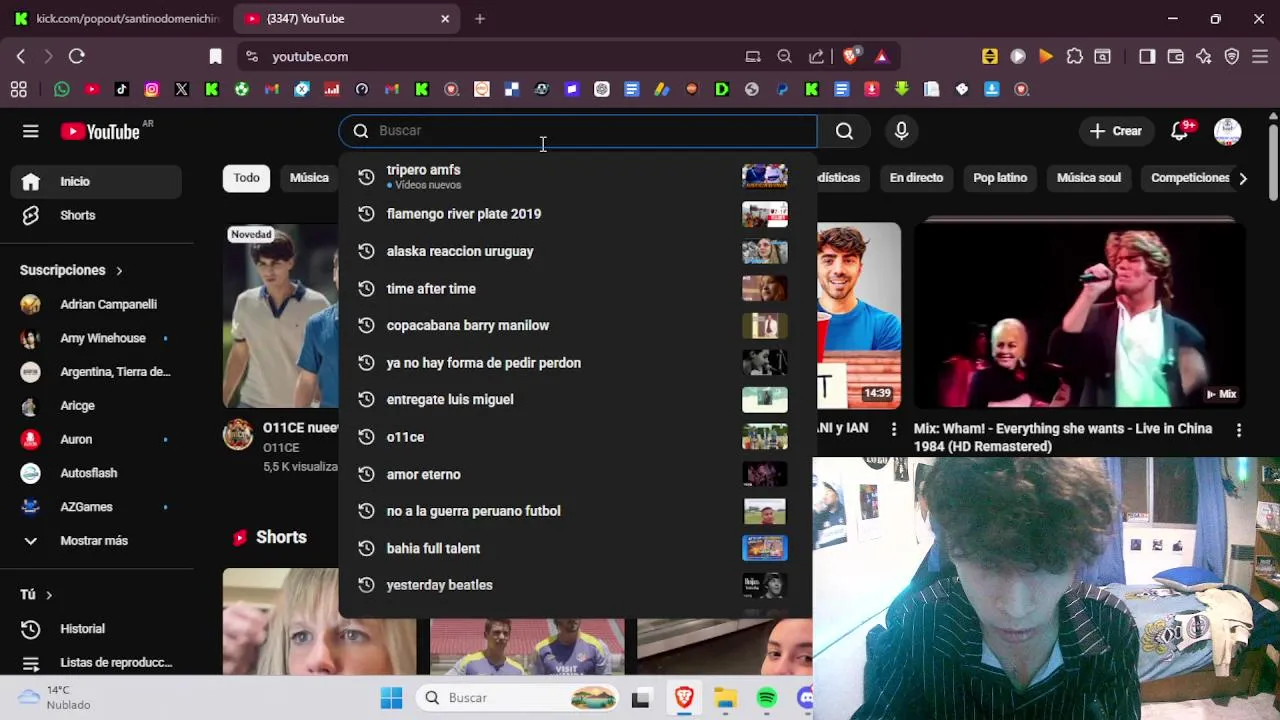Choose suggestion 'yesterday beatles'

[x=577, y=585]
